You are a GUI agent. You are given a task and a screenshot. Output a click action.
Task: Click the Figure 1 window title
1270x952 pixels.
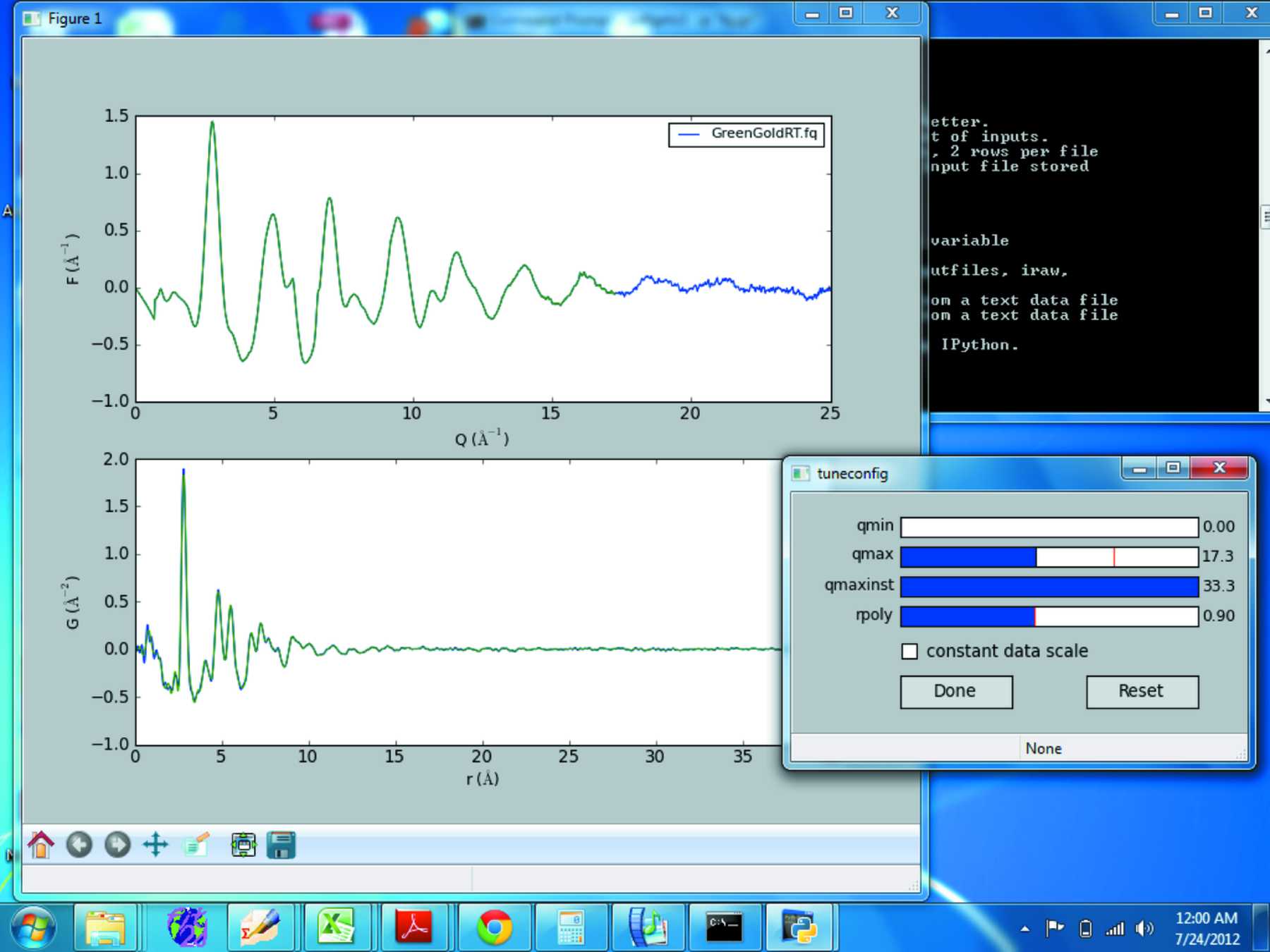75,18
